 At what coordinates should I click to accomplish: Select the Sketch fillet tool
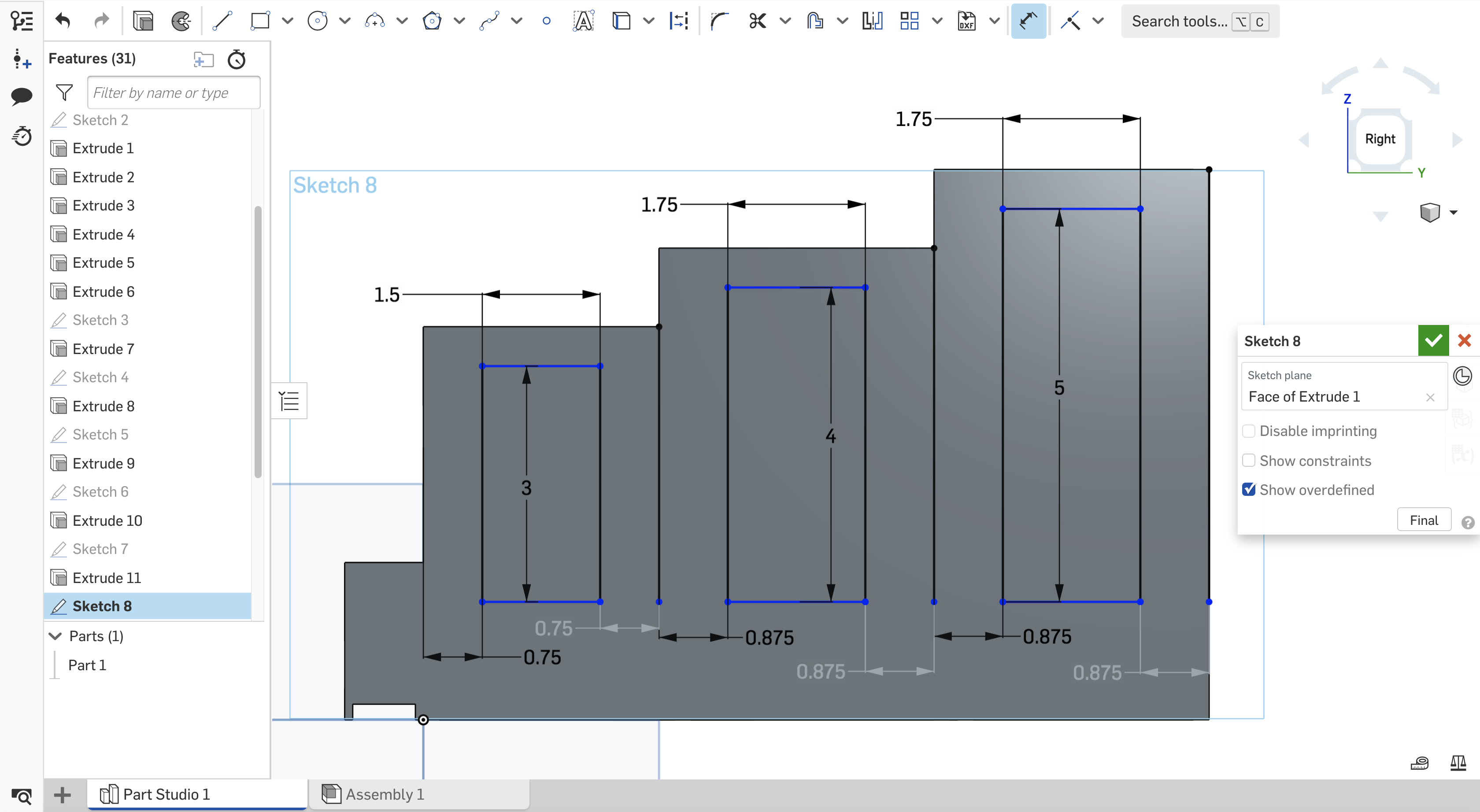coord(718,20)
